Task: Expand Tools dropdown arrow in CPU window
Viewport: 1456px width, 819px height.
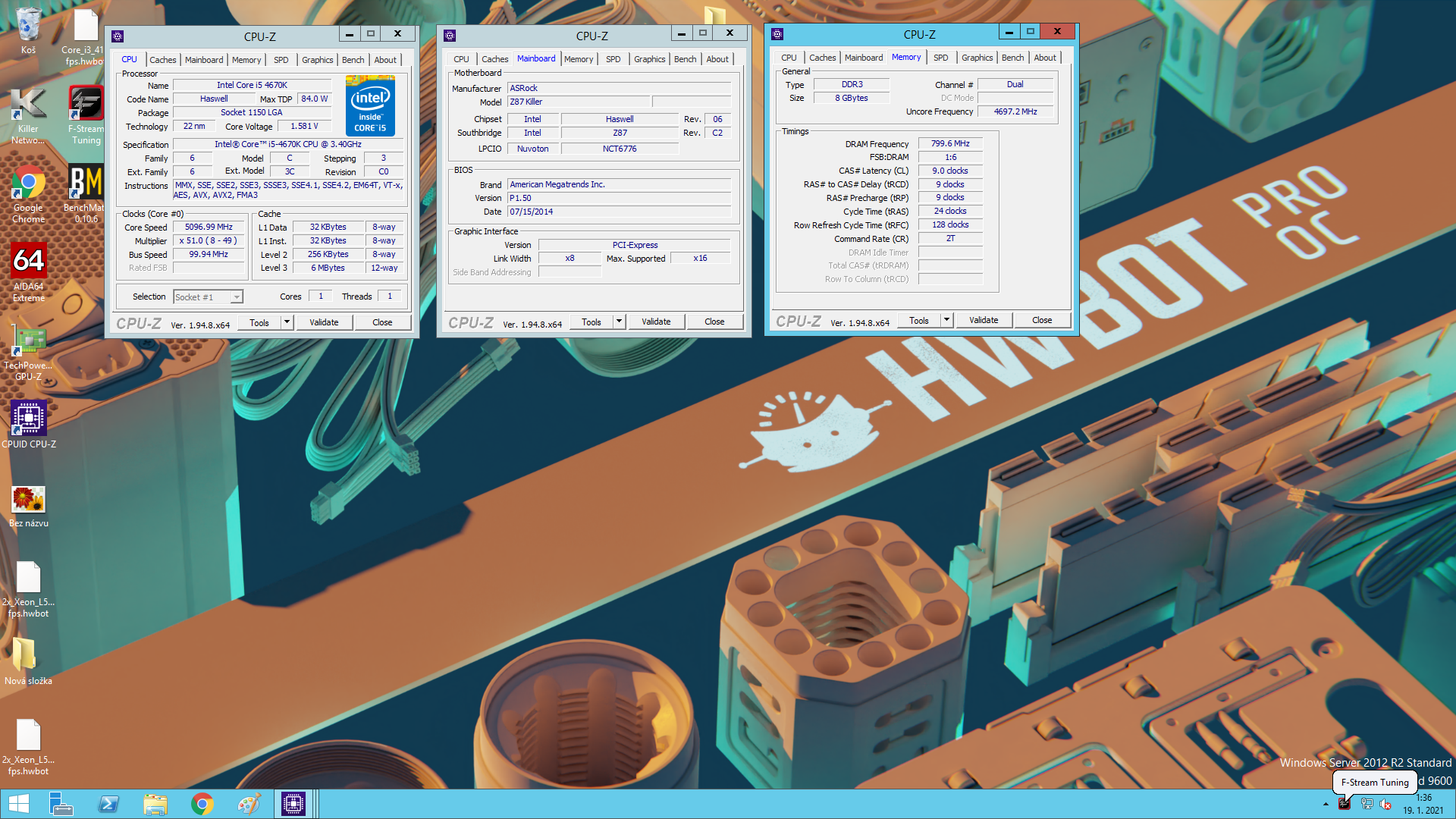Action: [287, 322]
